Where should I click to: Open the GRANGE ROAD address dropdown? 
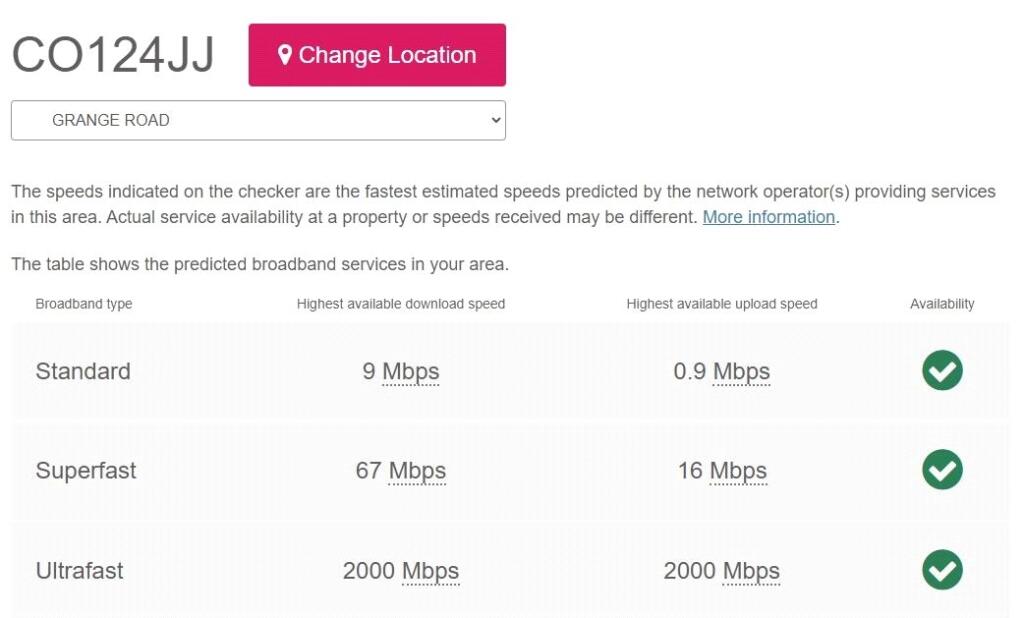tap(258, 120)
